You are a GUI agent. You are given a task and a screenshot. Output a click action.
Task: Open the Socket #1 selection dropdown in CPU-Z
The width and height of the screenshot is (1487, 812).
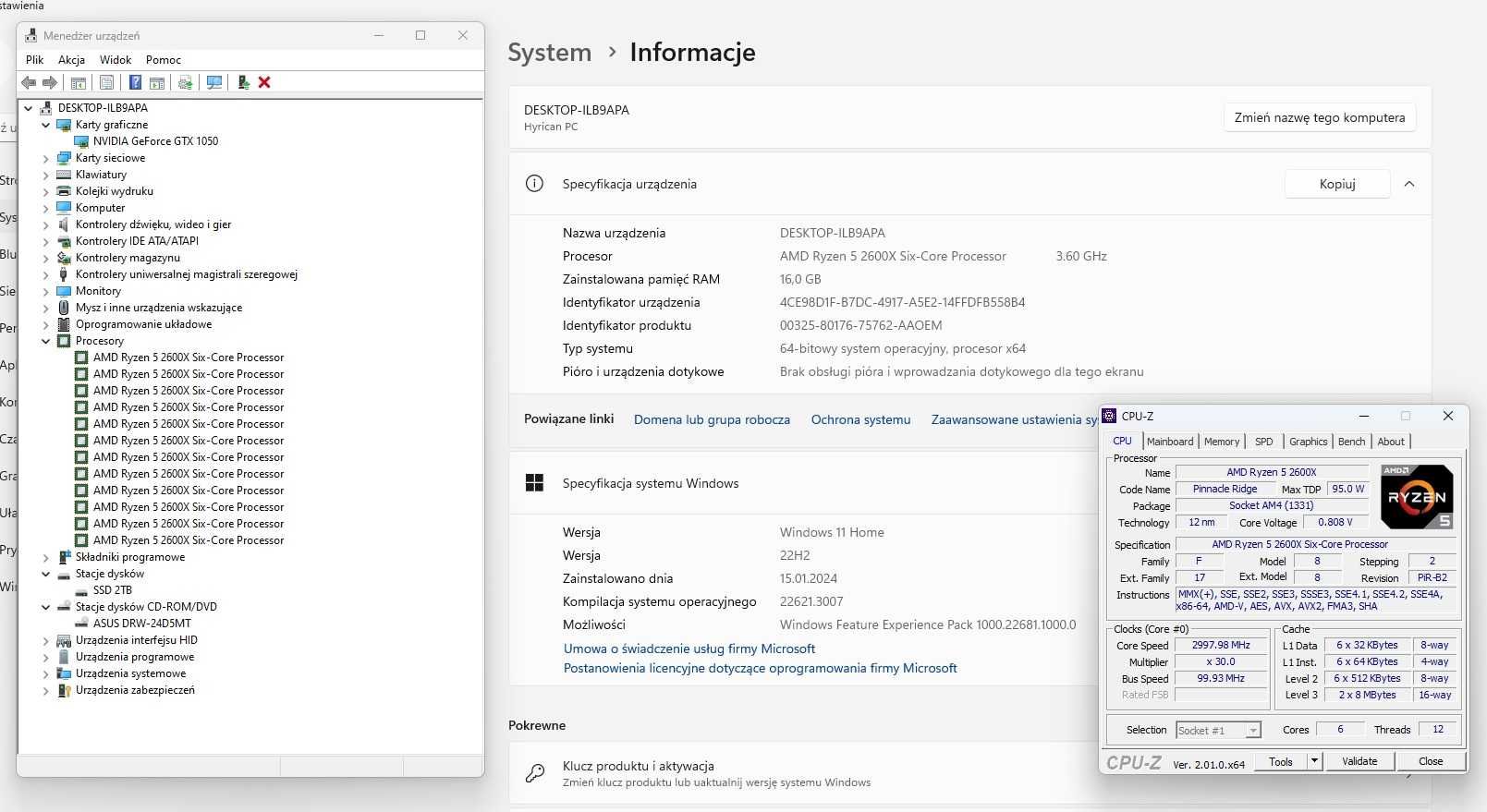[1253, 730]
